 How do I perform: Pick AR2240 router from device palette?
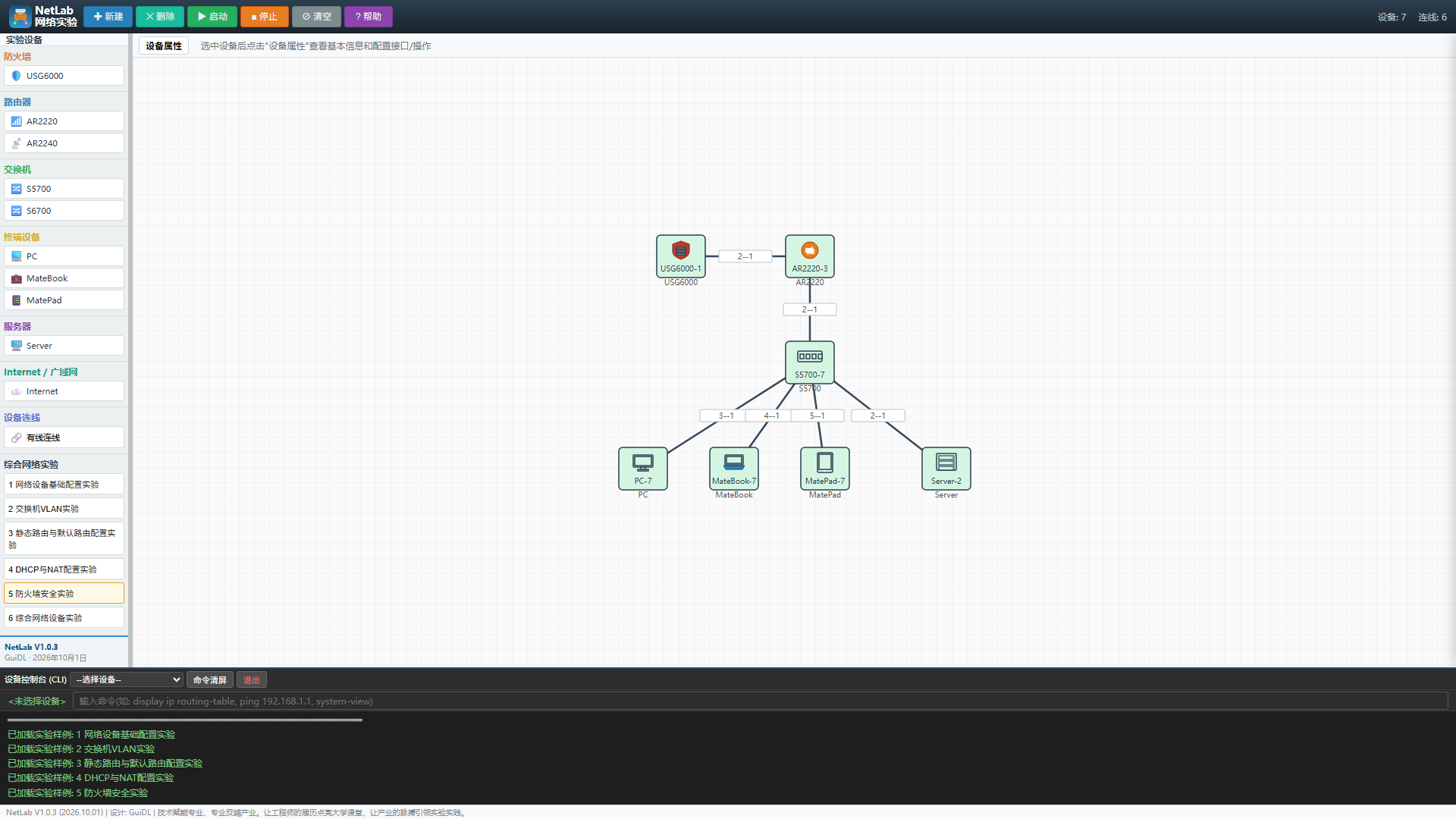pyautogui.click(x=64, y=143)
